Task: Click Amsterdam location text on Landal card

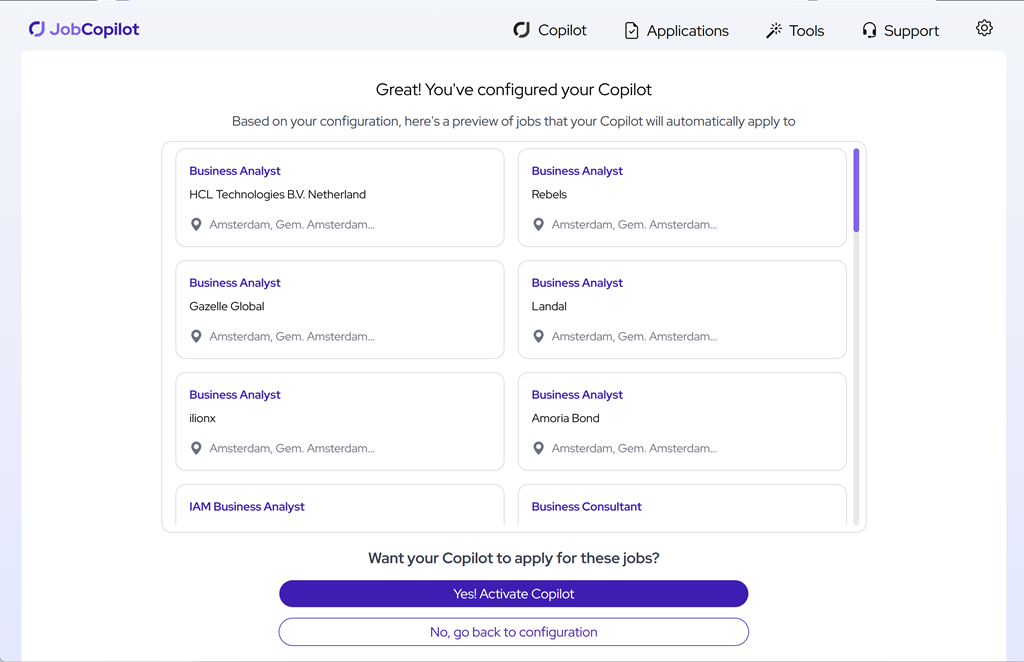Action: point(634,336)
